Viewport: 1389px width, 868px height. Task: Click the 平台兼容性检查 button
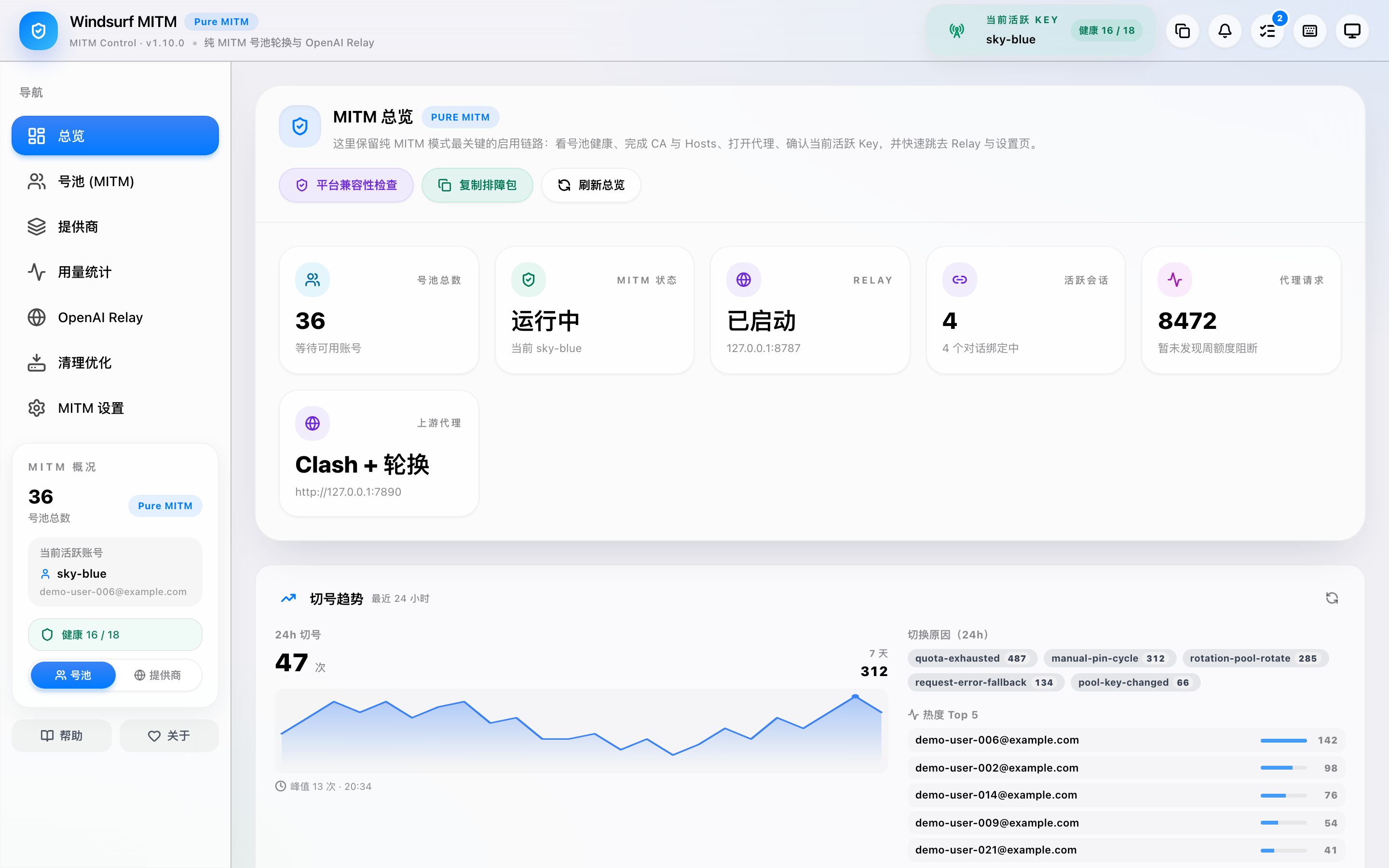(346, 185)
